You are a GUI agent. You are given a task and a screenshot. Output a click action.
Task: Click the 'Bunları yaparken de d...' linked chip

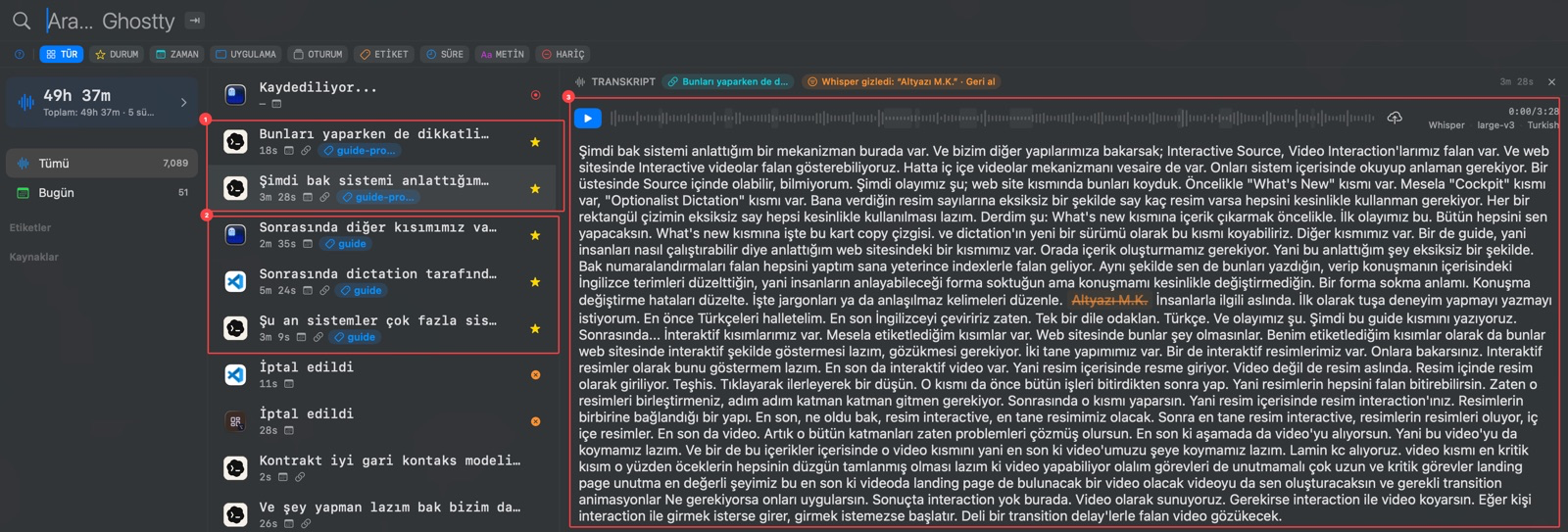tap(728, 82)
